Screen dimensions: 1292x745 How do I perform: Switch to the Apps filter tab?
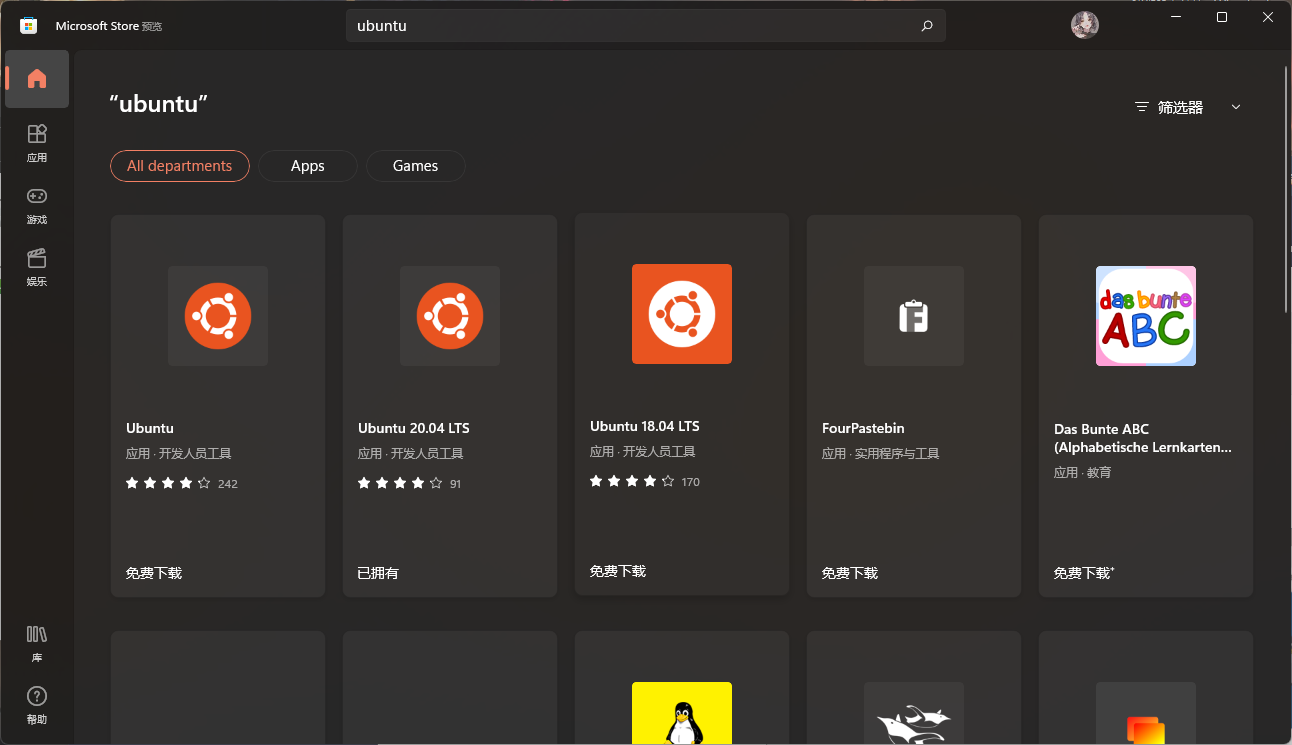[308, 166]
